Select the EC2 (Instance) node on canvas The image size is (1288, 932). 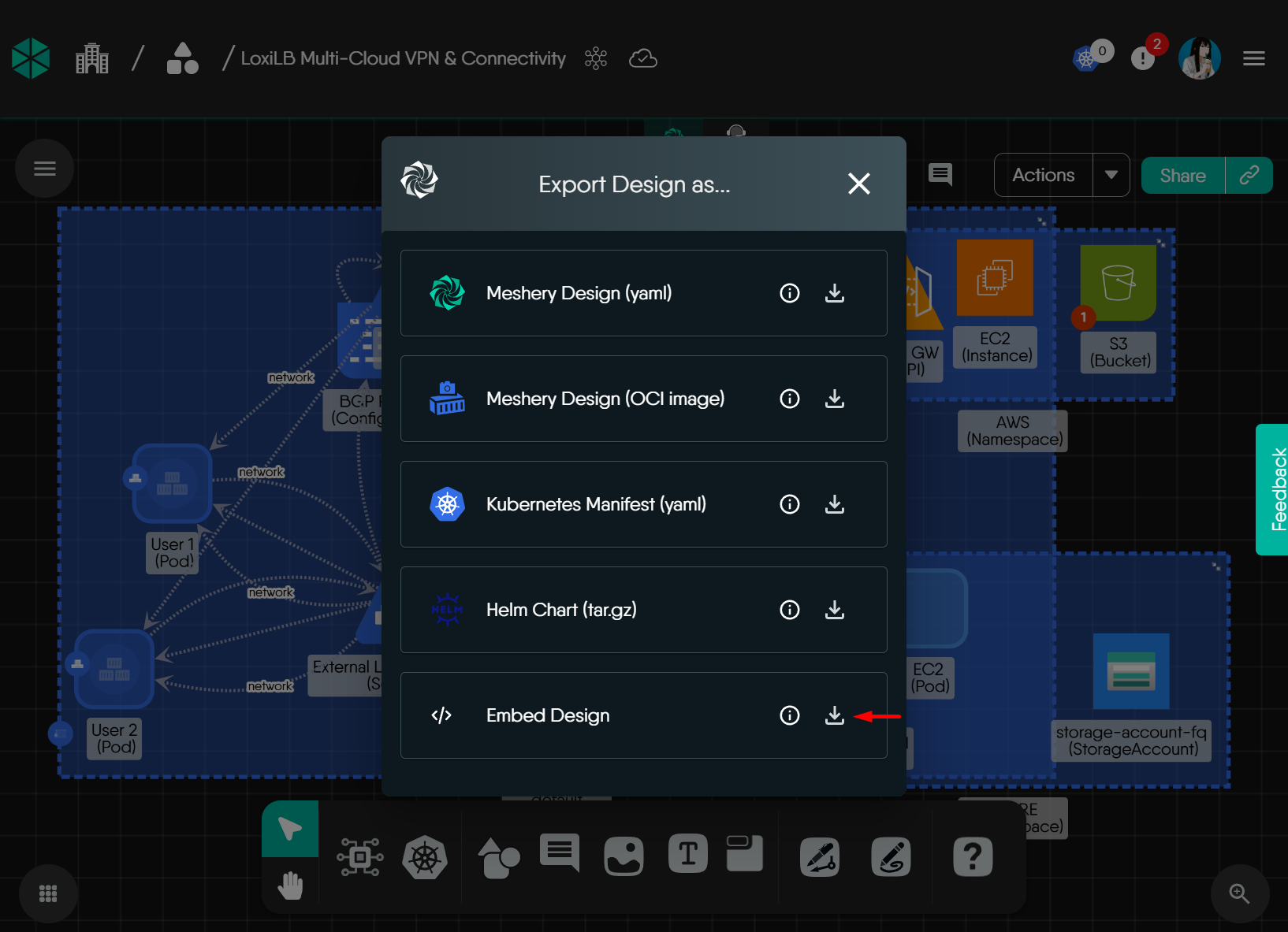click(995, 277)
